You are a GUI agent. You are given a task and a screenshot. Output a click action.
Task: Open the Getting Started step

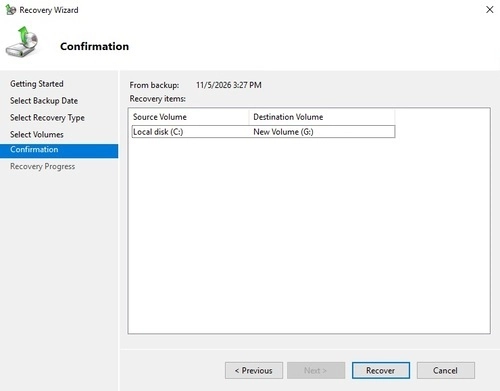tap(37, 84)
